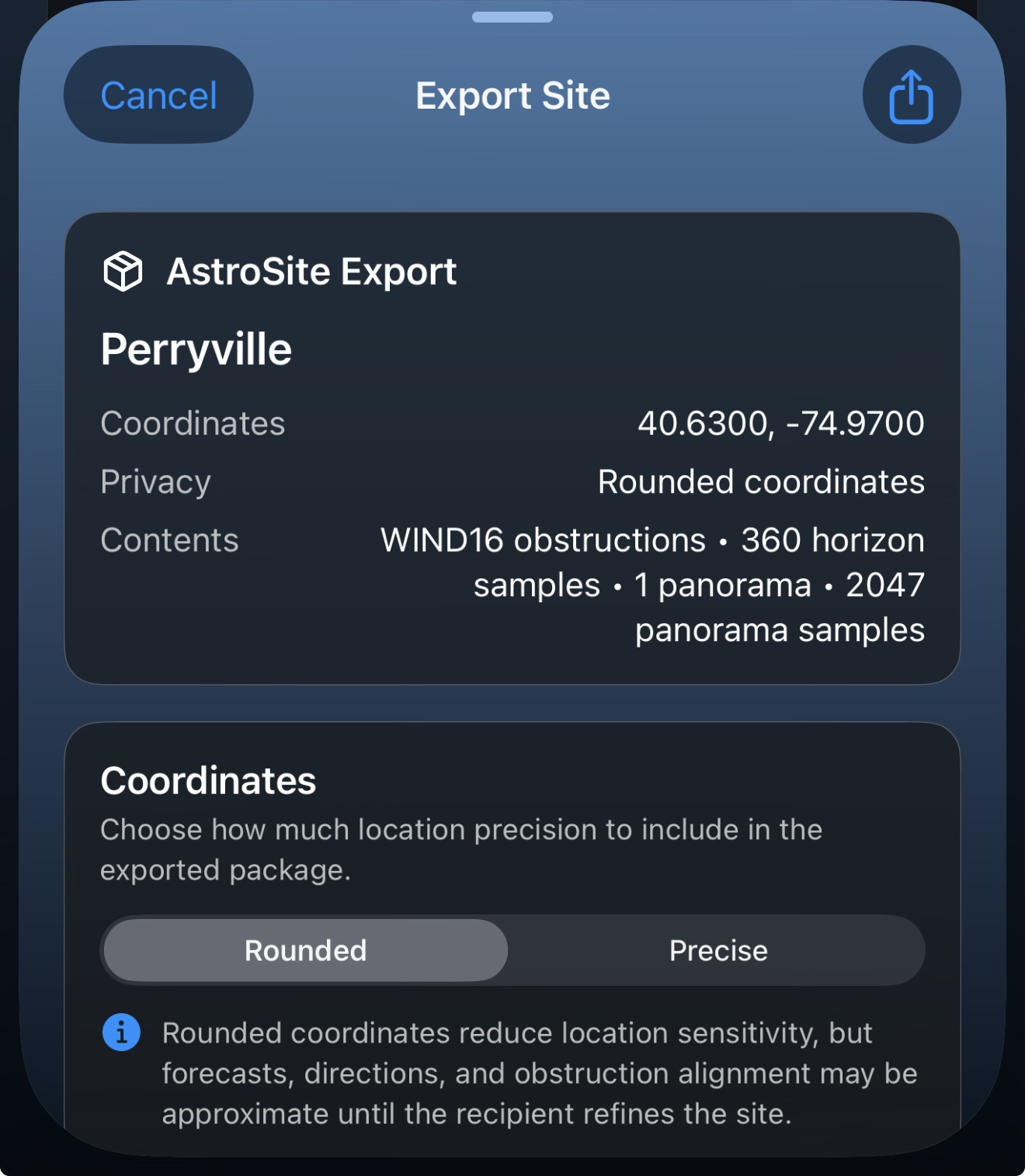The image size is (1025, 1176).
Task: Click the coordinates value 40.6300, -74.9700
Action: click(x=781, y=424)
